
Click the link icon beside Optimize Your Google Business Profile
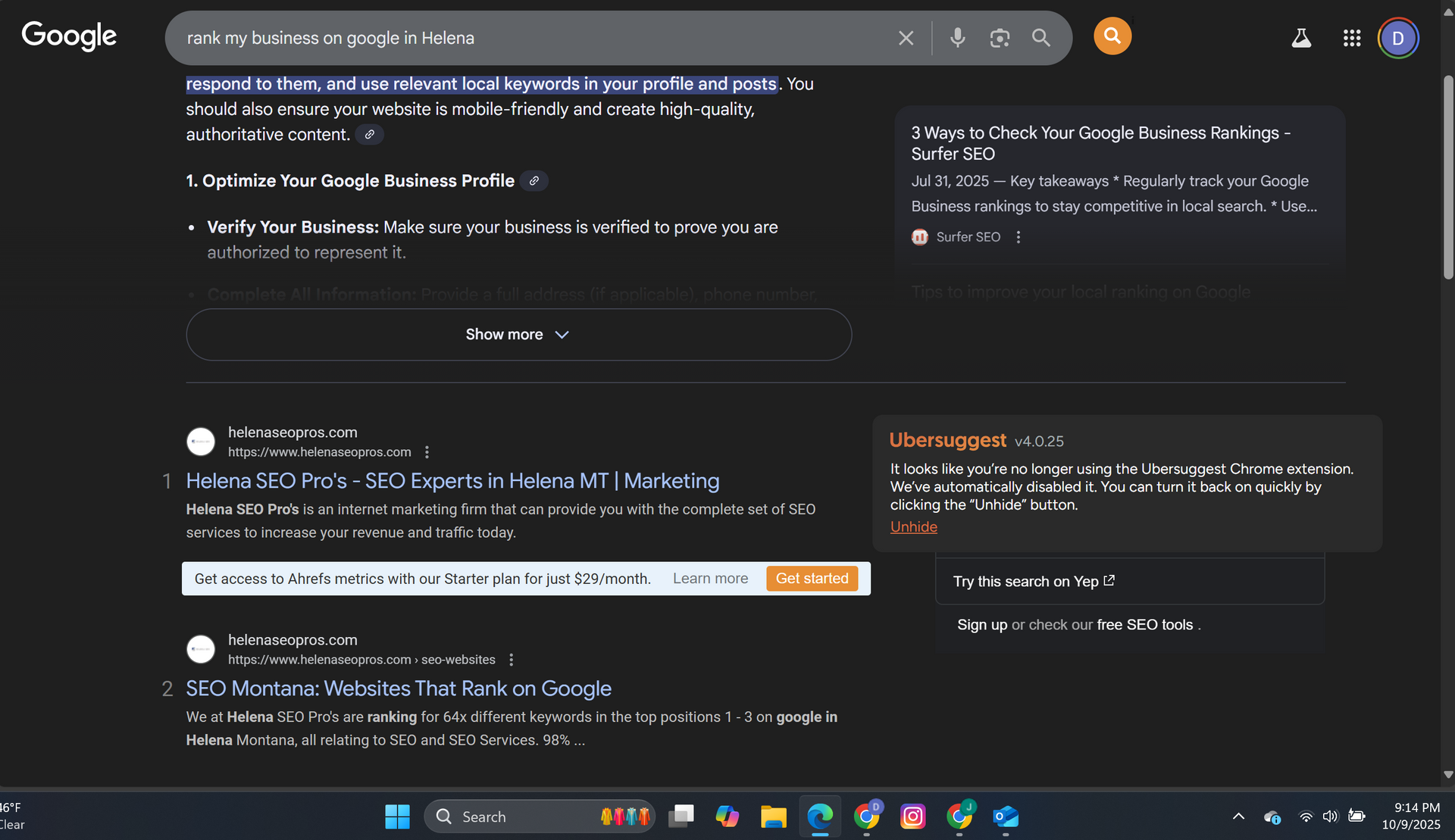coord(534,181)
